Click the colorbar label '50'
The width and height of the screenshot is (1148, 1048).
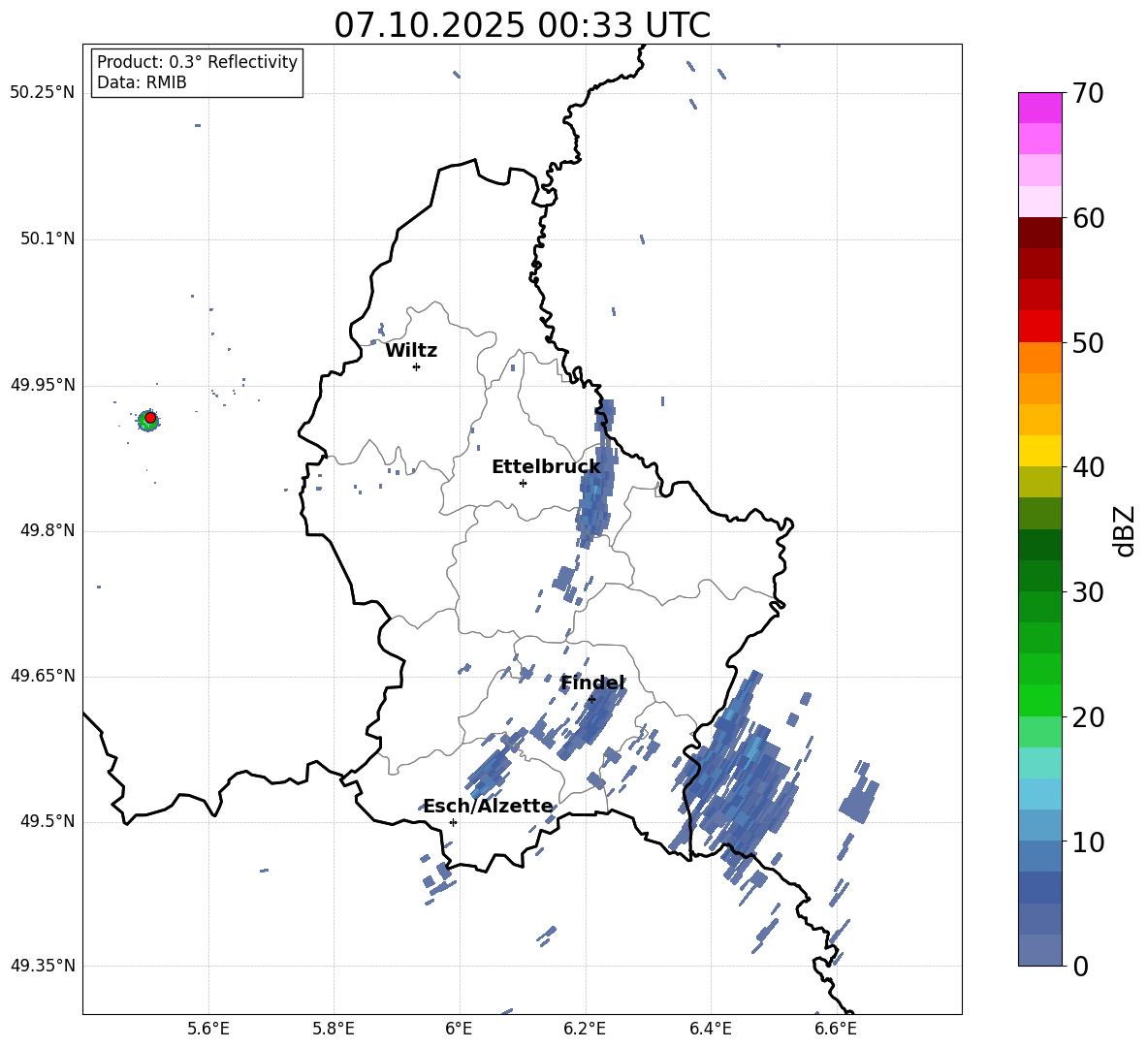pos(1089,343)
